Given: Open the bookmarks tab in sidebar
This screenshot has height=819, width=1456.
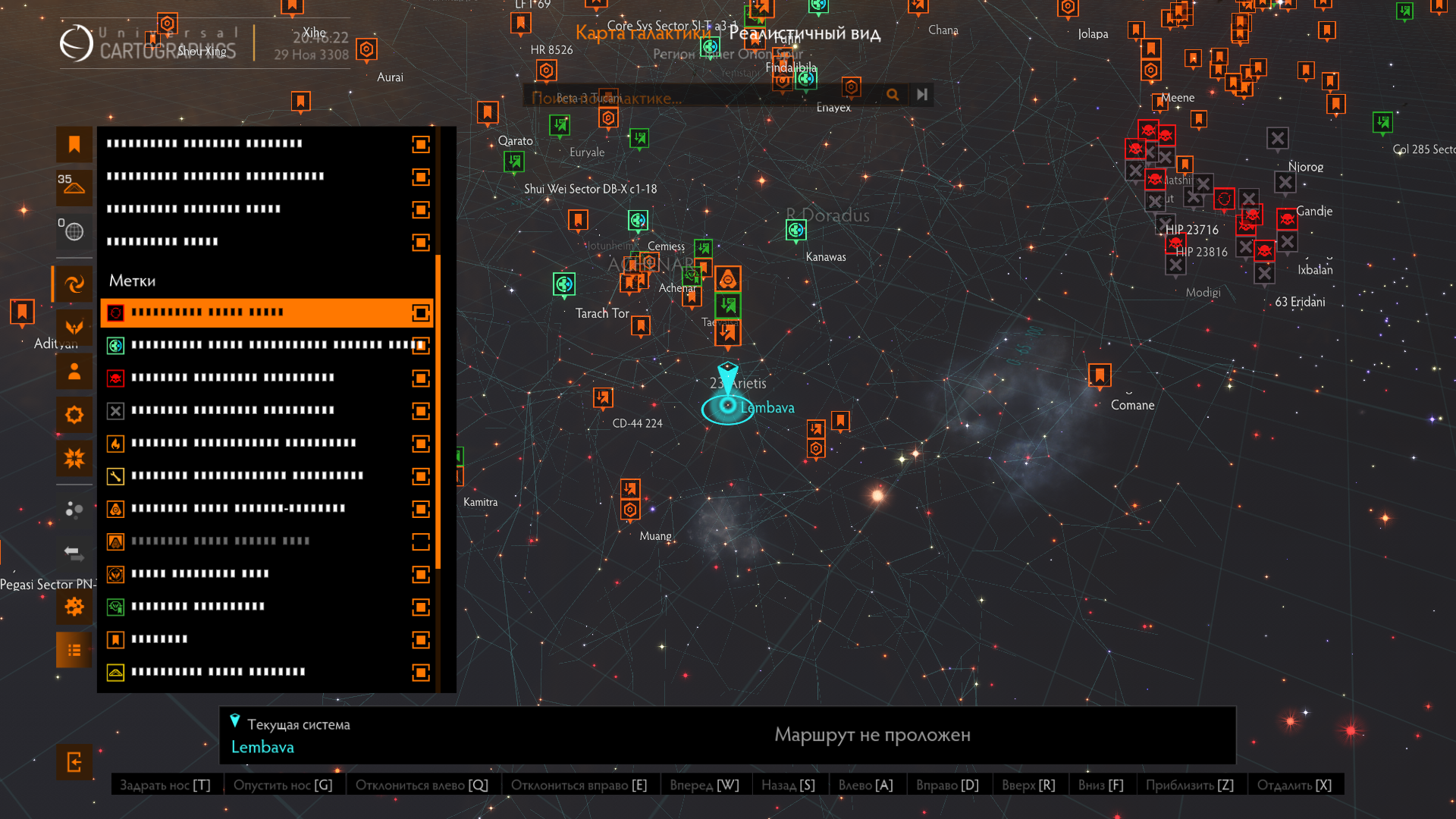Looking at the screenshot, I should (74, 144).
